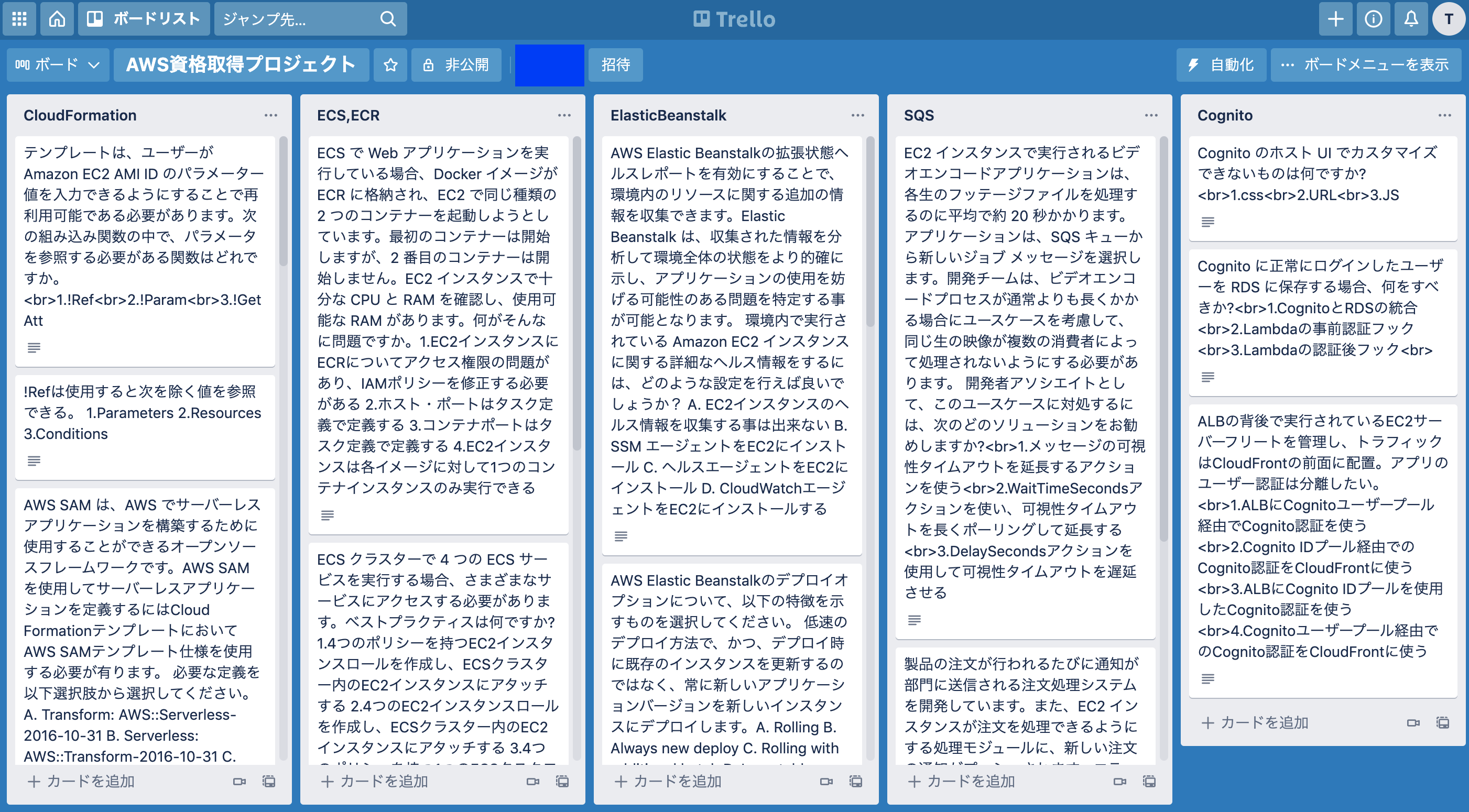
Task: Open the Elastic Beanstalkの拡張状態ヘルスレポート card
Action: click(732, 346)
